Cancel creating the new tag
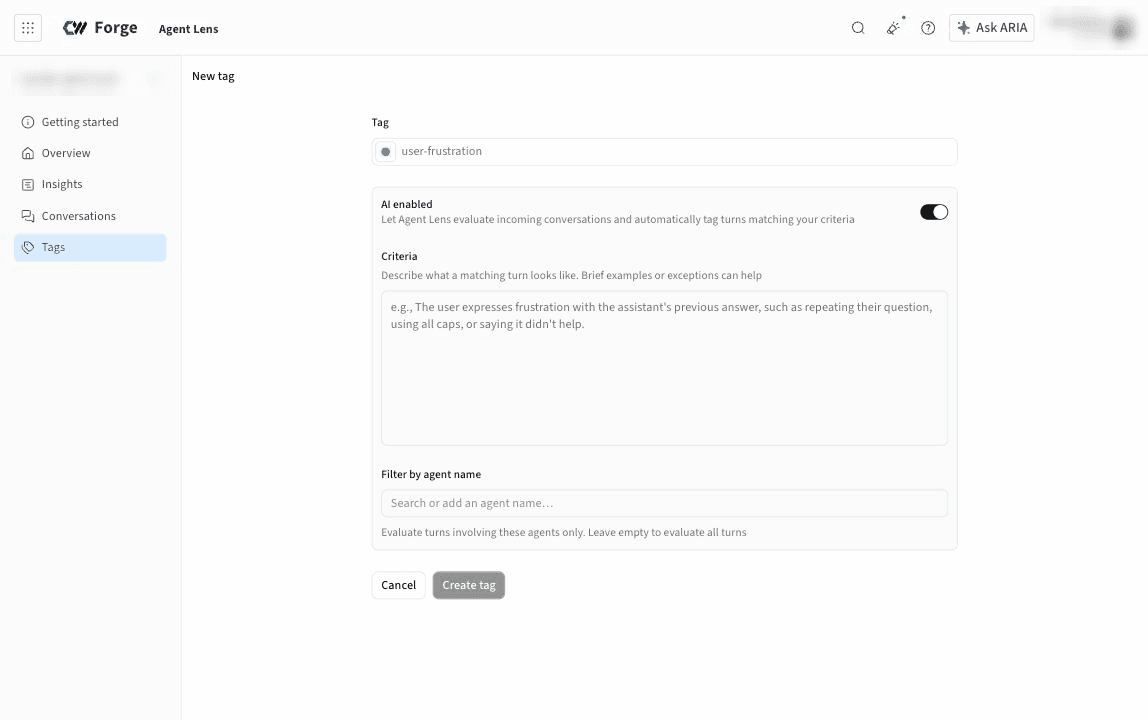The width and height of the screenshot is (1148, 720). click(x=398, y=585)
